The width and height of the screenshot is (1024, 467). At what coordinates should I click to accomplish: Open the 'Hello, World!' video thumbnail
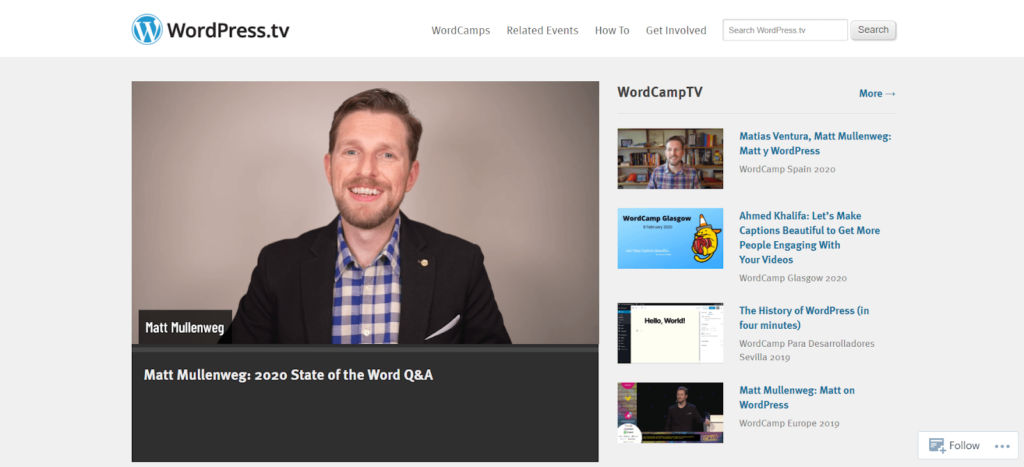(670, 332)
